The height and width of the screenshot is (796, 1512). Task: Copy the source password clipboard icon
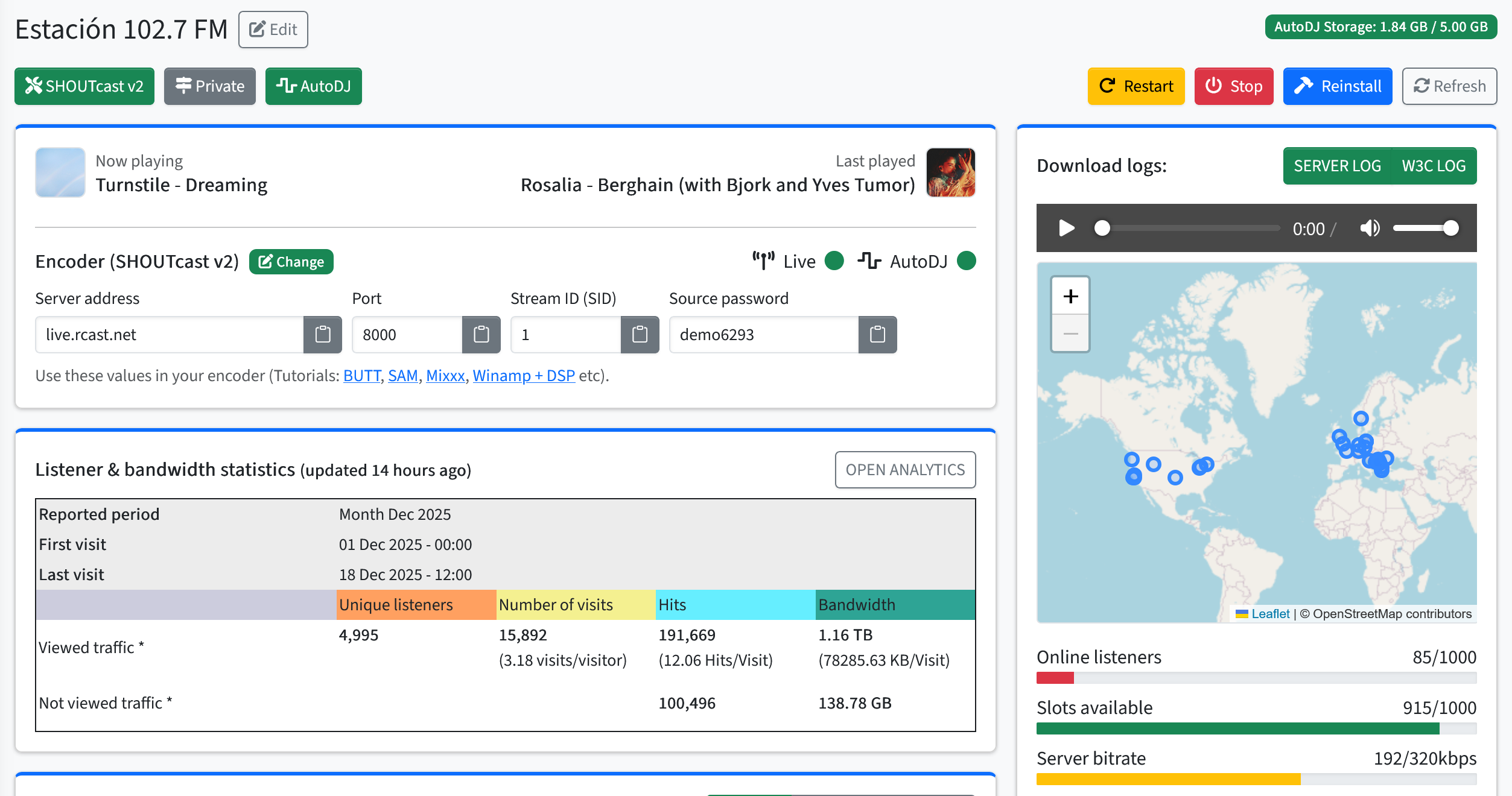pos(878,335)
